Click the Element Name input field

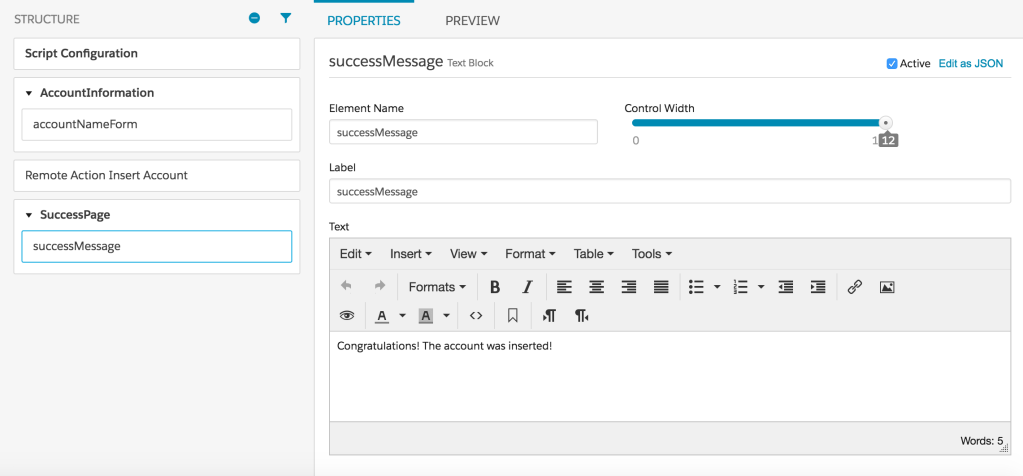click(x=463, y=132)
